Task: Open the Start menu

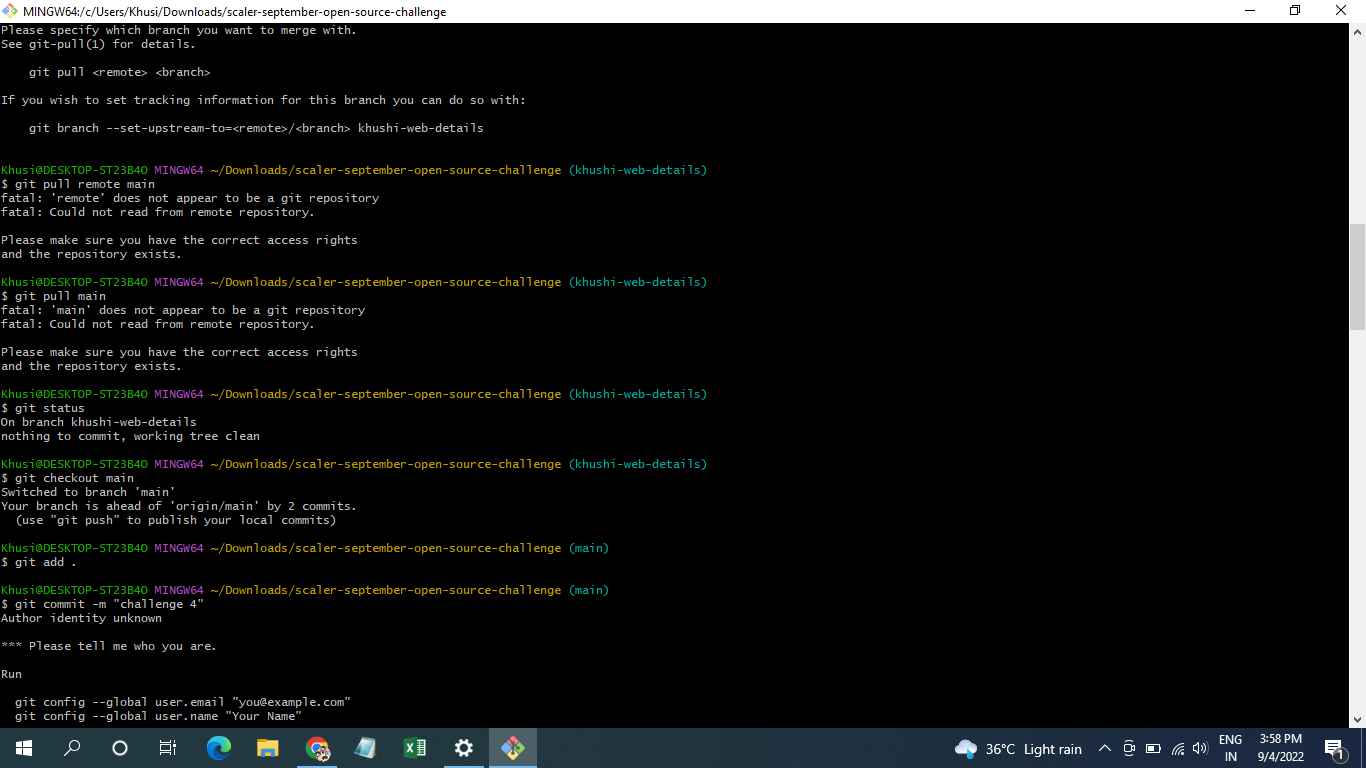Action: tap(22, 748)
